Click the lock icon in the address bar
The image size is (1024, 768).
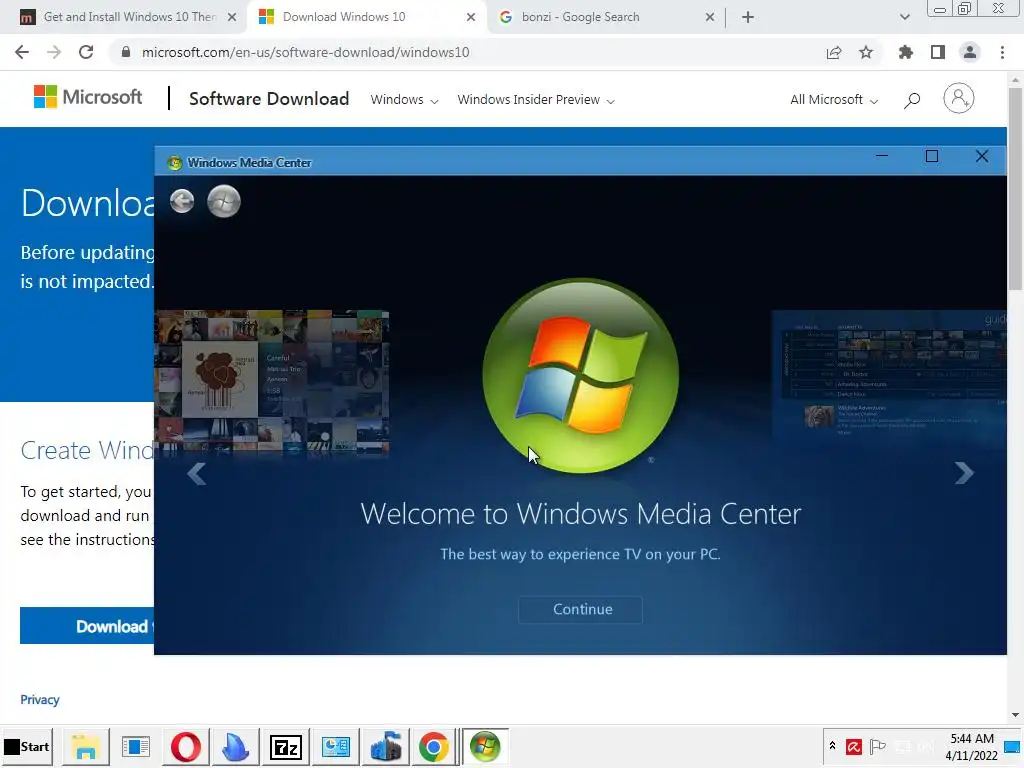pos(126,52)
